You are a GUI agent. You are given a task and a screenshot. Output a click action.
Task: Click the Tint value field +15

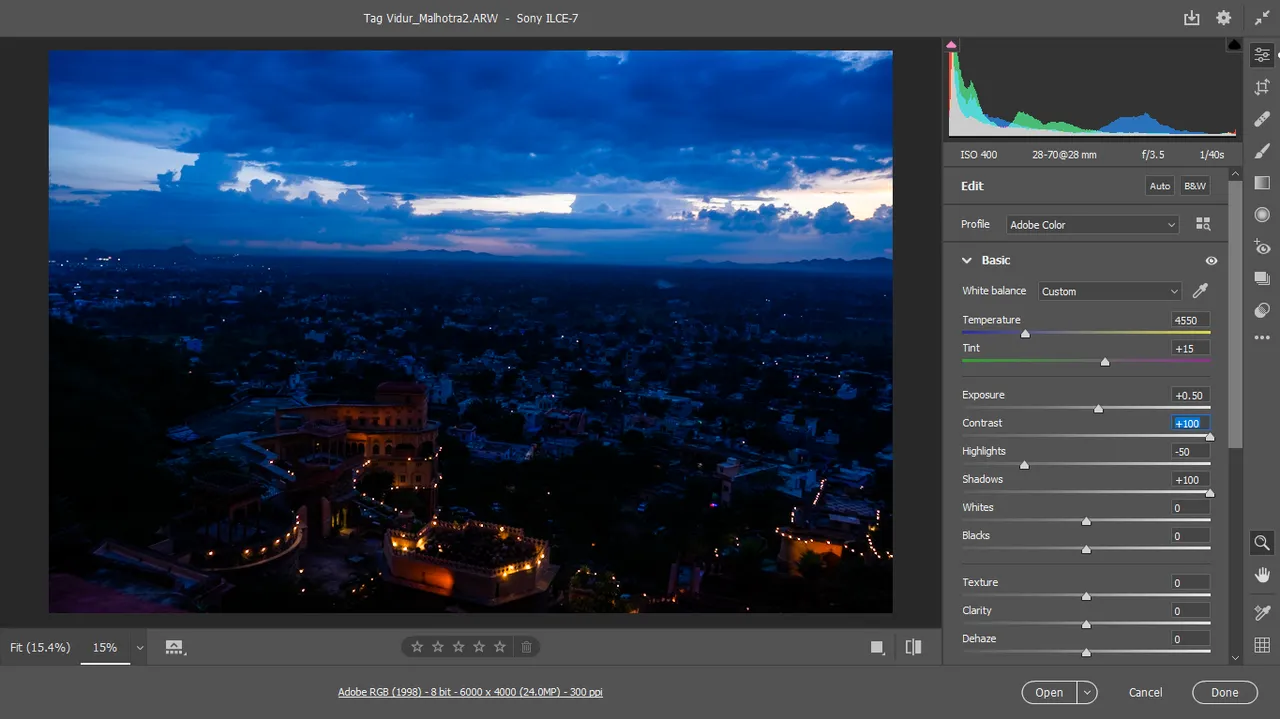click(x=1190, y=348)
